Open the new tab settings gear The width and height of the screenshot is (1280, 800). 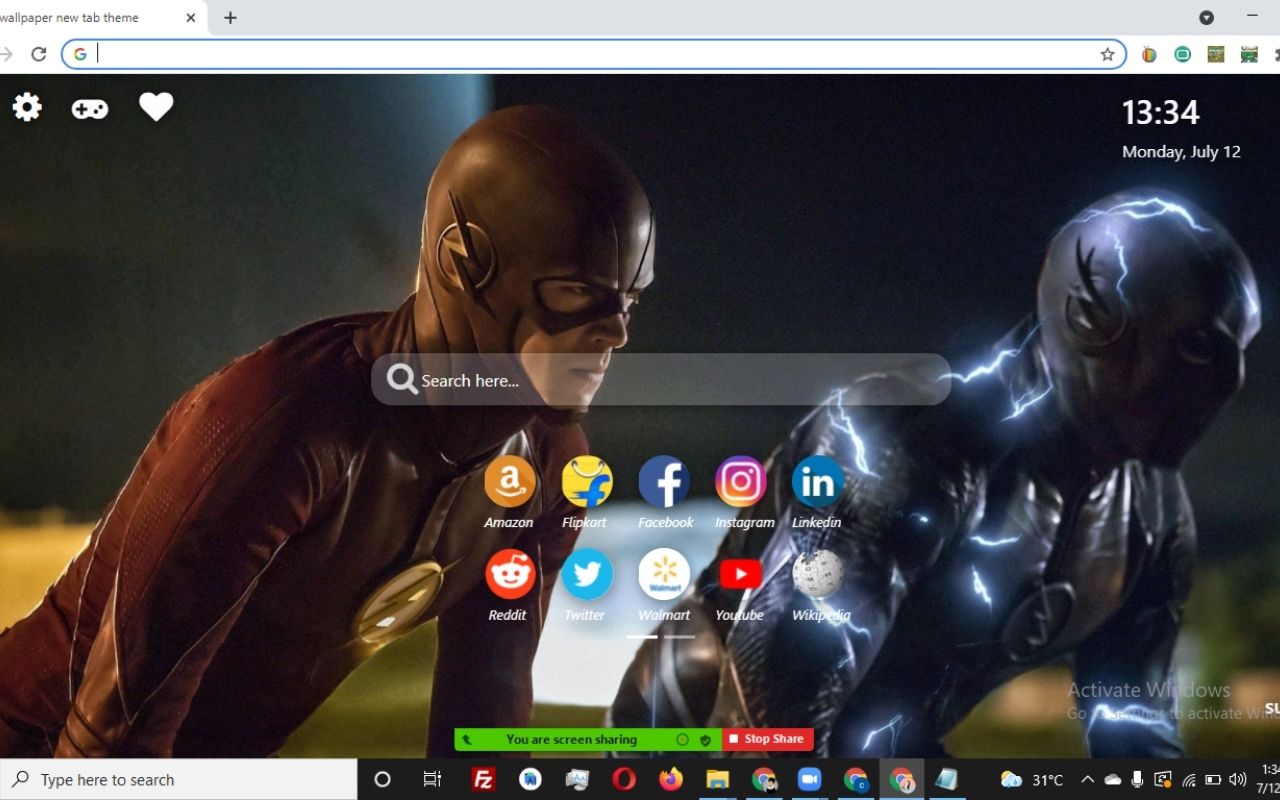pos(27,107)
